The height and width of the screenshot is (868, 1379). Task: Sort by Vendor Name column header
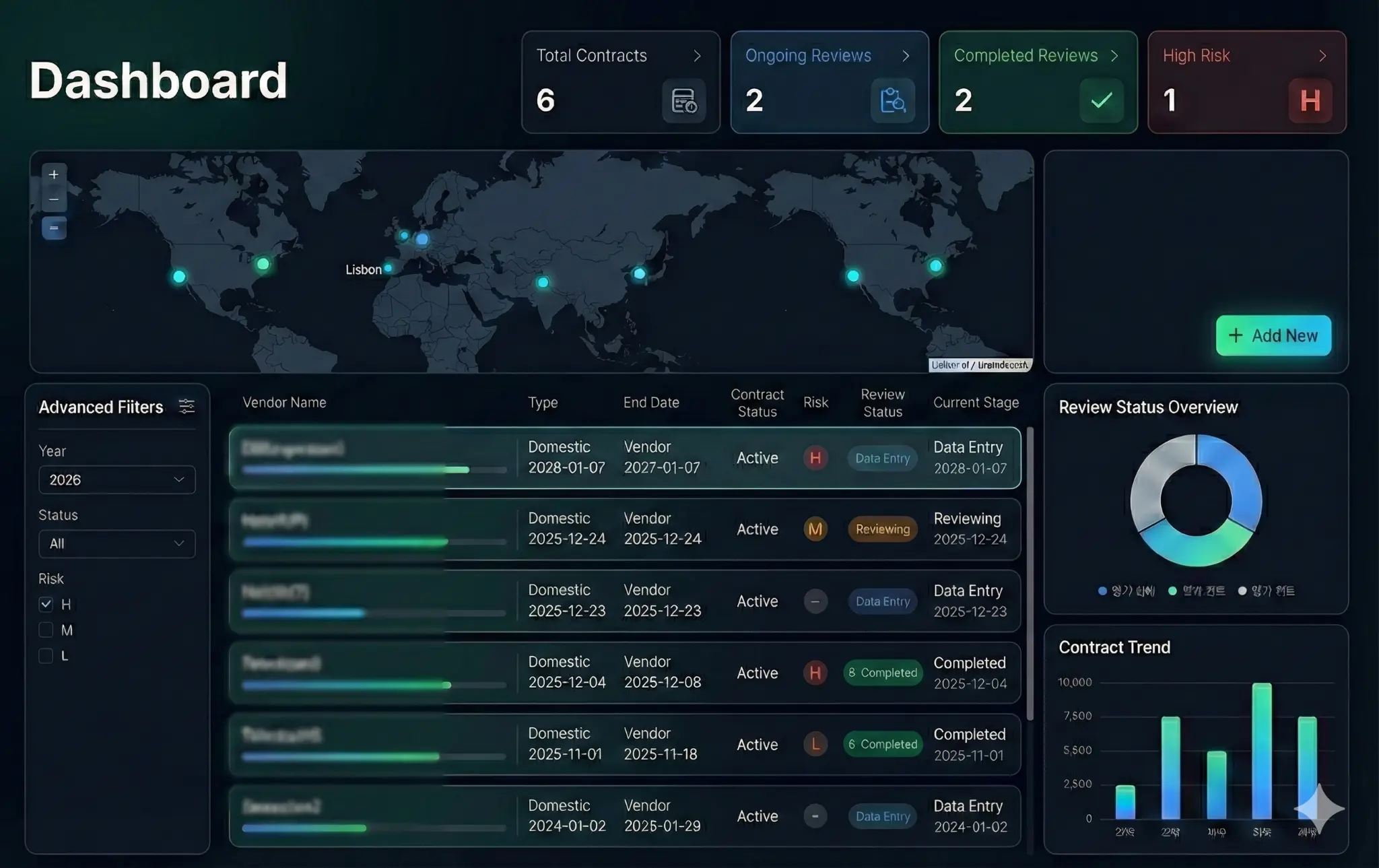tap(284, 402)
